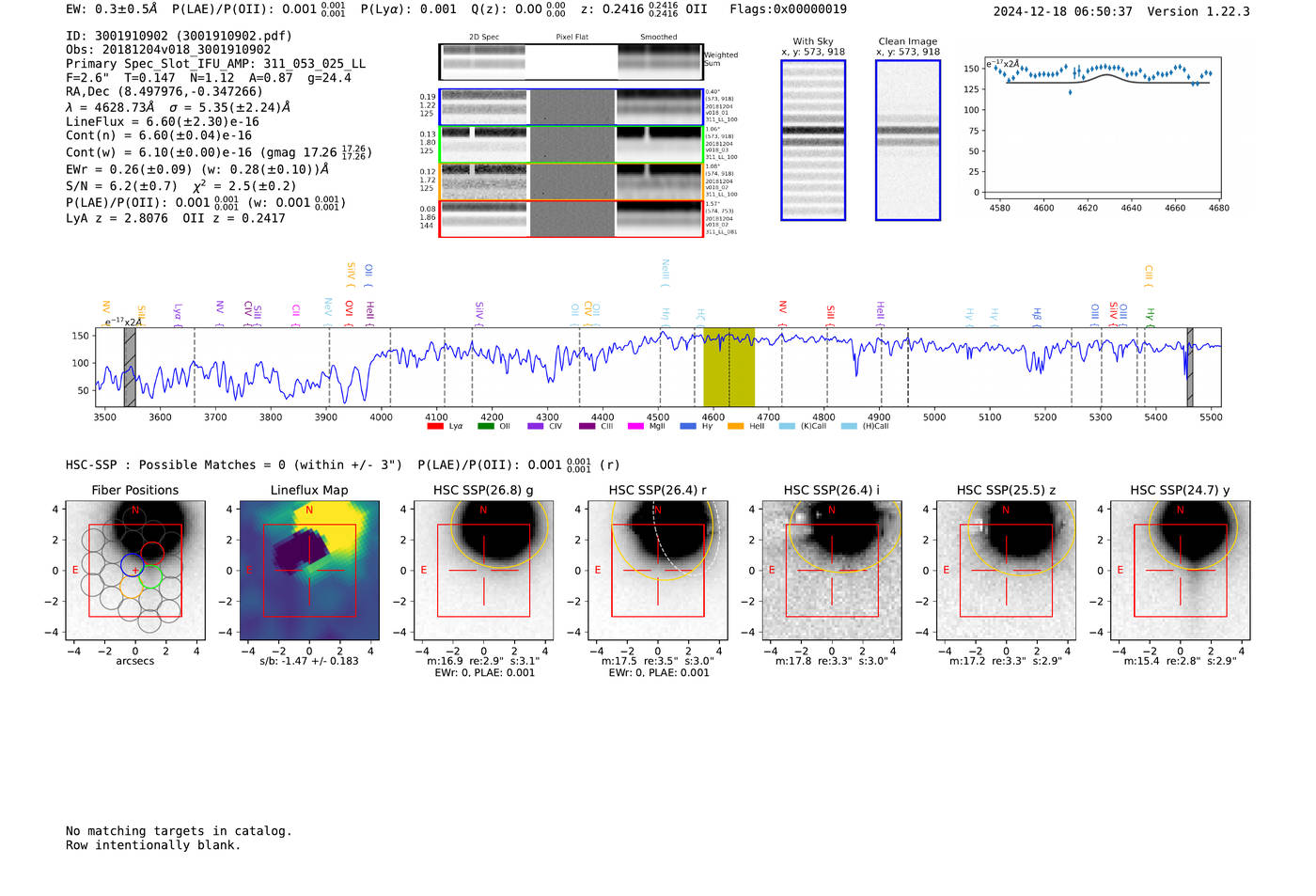The width and height of the screenshot is (1316, 896).
Task: Select the red-bordered 2D spectrum row
Action: point(571,219)
